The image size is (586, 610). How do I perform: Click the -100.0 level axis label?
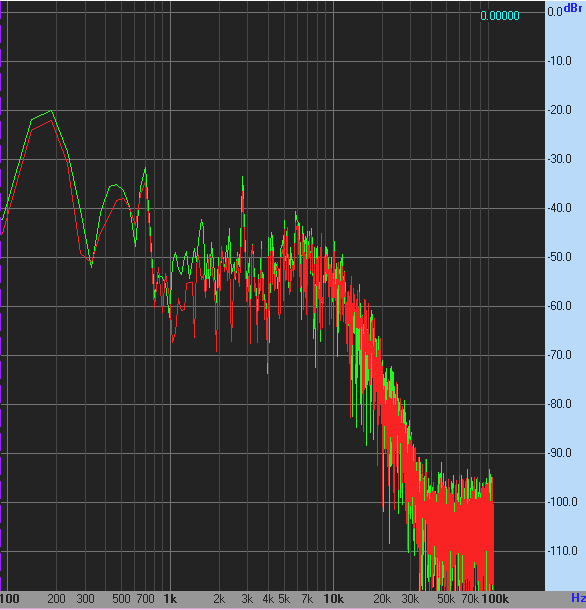tap(562, 502)
